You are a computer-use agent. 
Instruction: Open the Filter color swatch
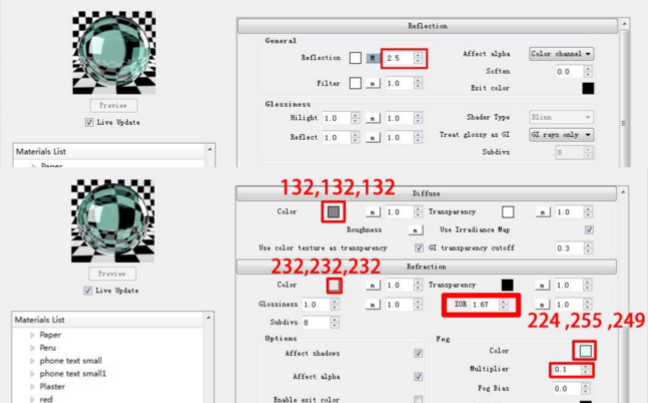(355, 83)
